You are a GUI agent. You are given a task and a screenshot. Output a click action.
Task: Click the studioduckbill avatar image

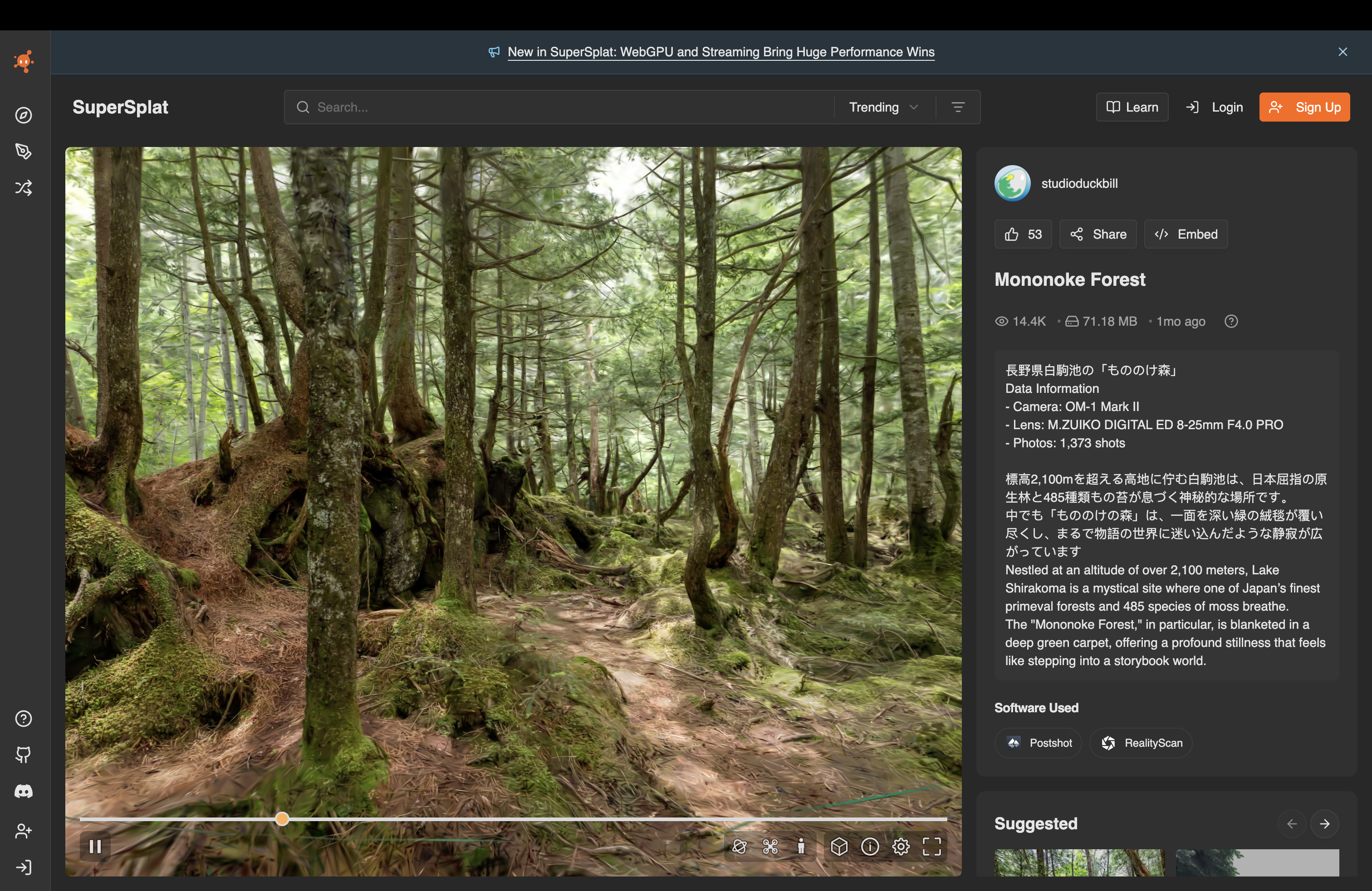(1013, 183)
